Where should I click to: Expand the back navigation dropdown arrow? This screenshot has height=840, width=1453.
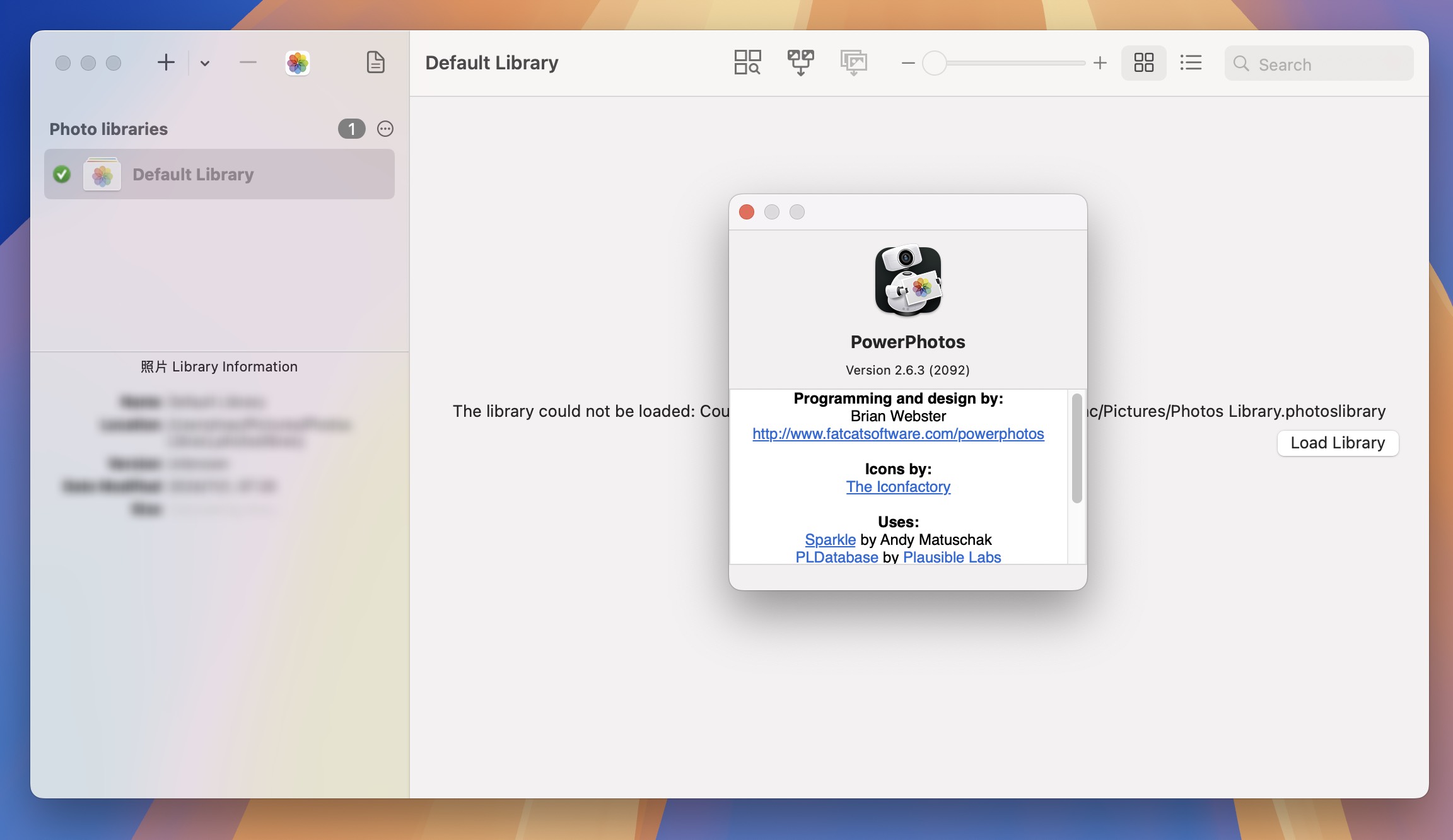[x=204, y=62]
